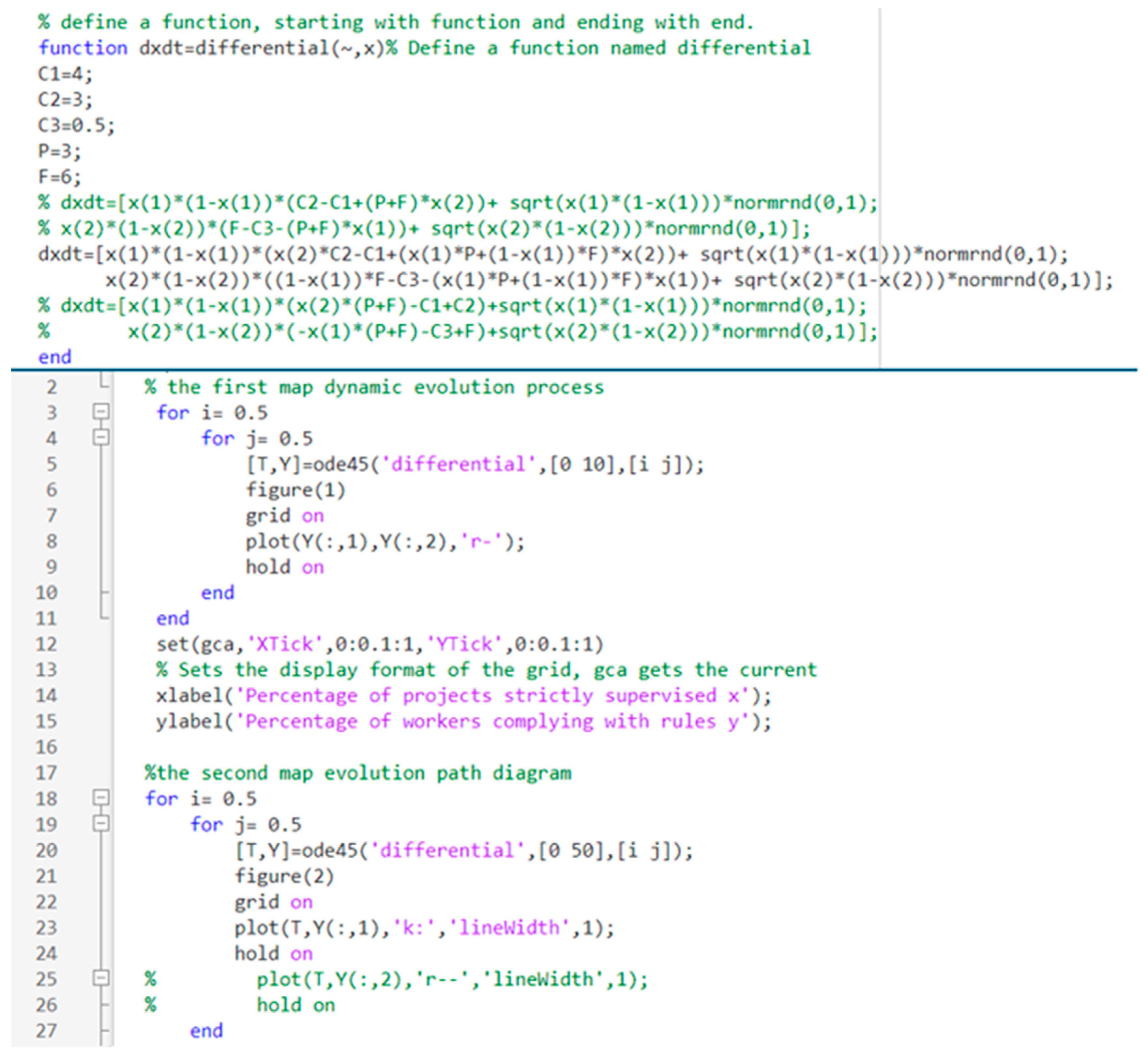Click the 'F=6;' assignment line
This screenshot has width=1148, height=1058.
click(x=59, y=177)
